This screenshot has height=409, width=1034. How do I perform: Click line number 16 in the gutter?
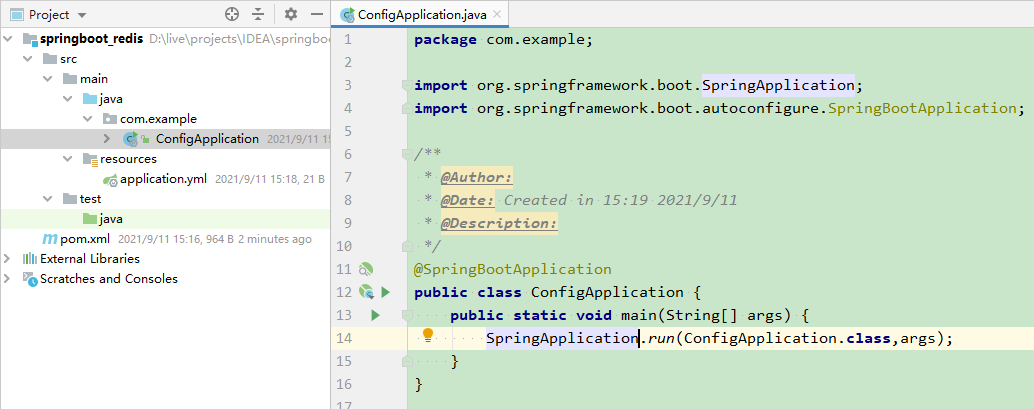point(343,384)
